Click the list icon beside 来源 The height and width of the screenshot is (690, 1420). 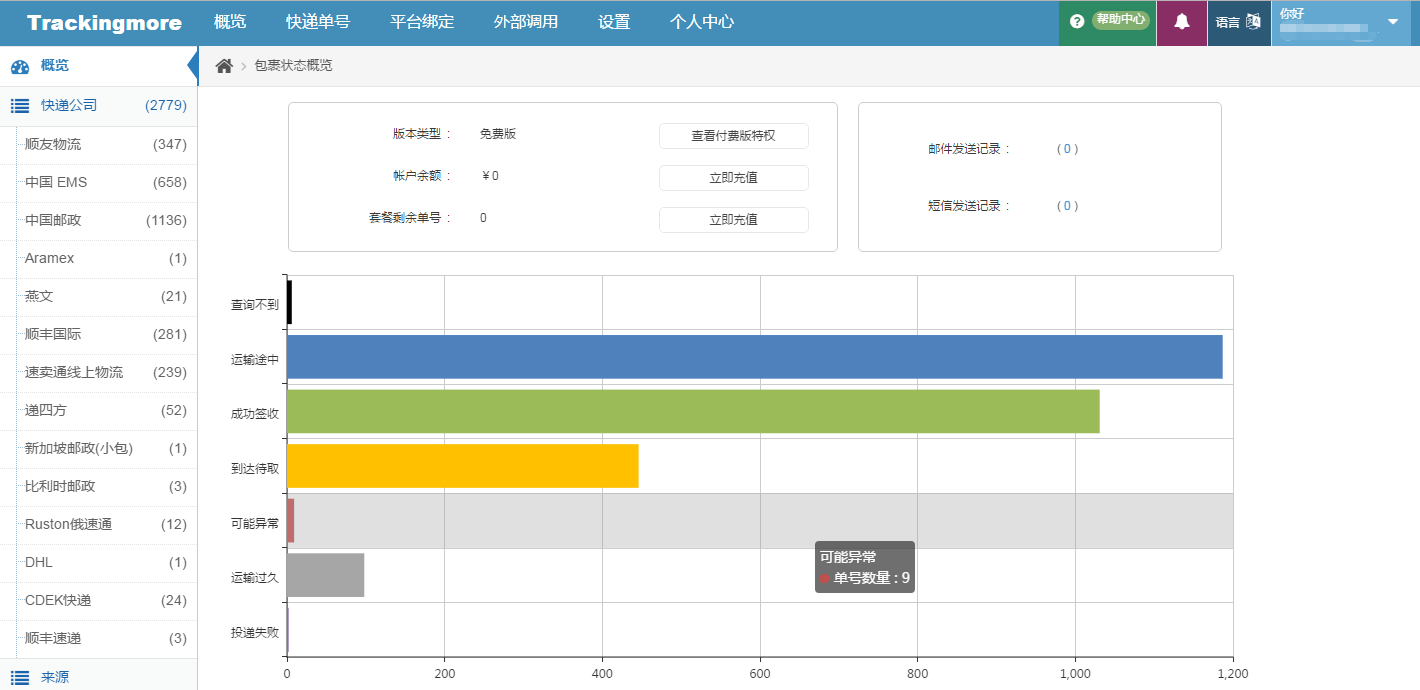[x=19, y=678]
